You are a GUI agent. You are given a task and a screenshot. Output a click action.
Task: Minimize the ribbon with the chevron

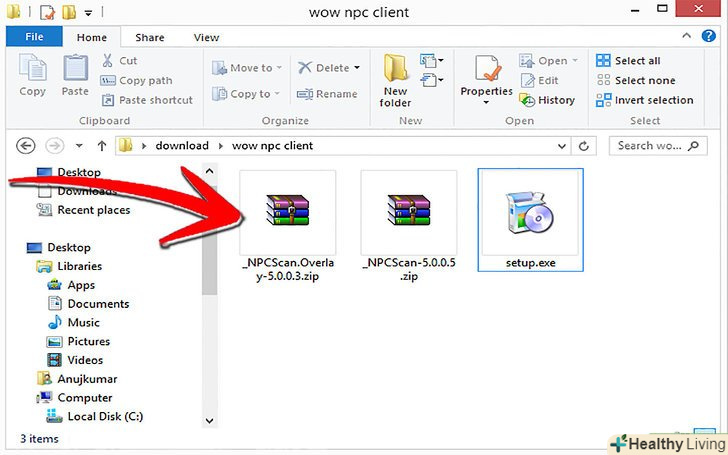pos(687,36)
